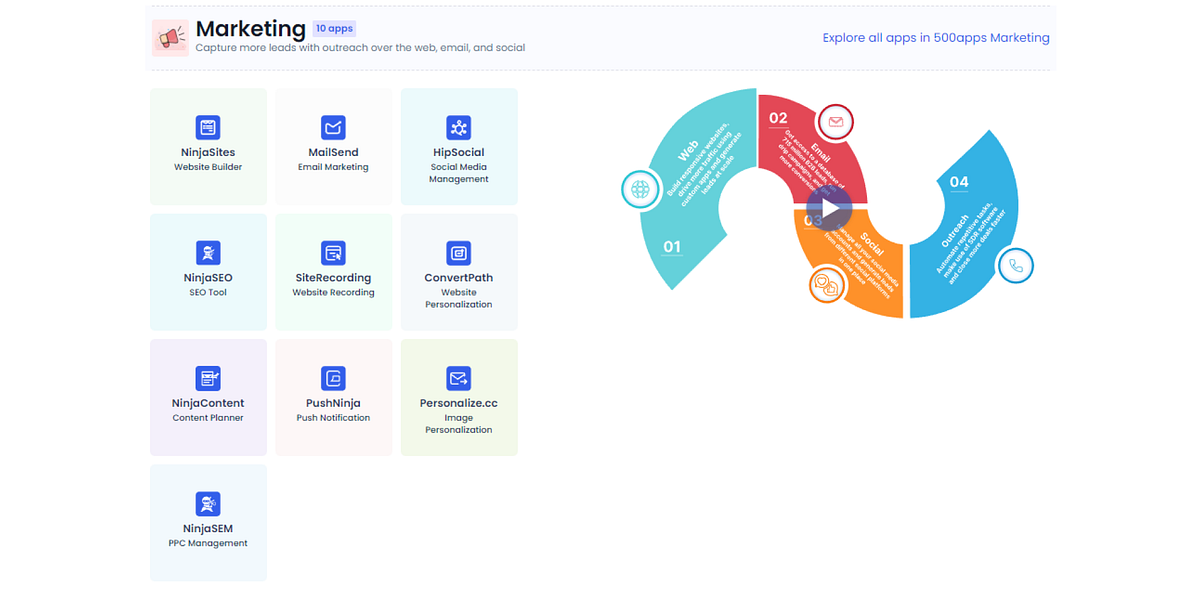Click the 10 apps badge
Screen dimensions: 1200x600
[334, 28]
